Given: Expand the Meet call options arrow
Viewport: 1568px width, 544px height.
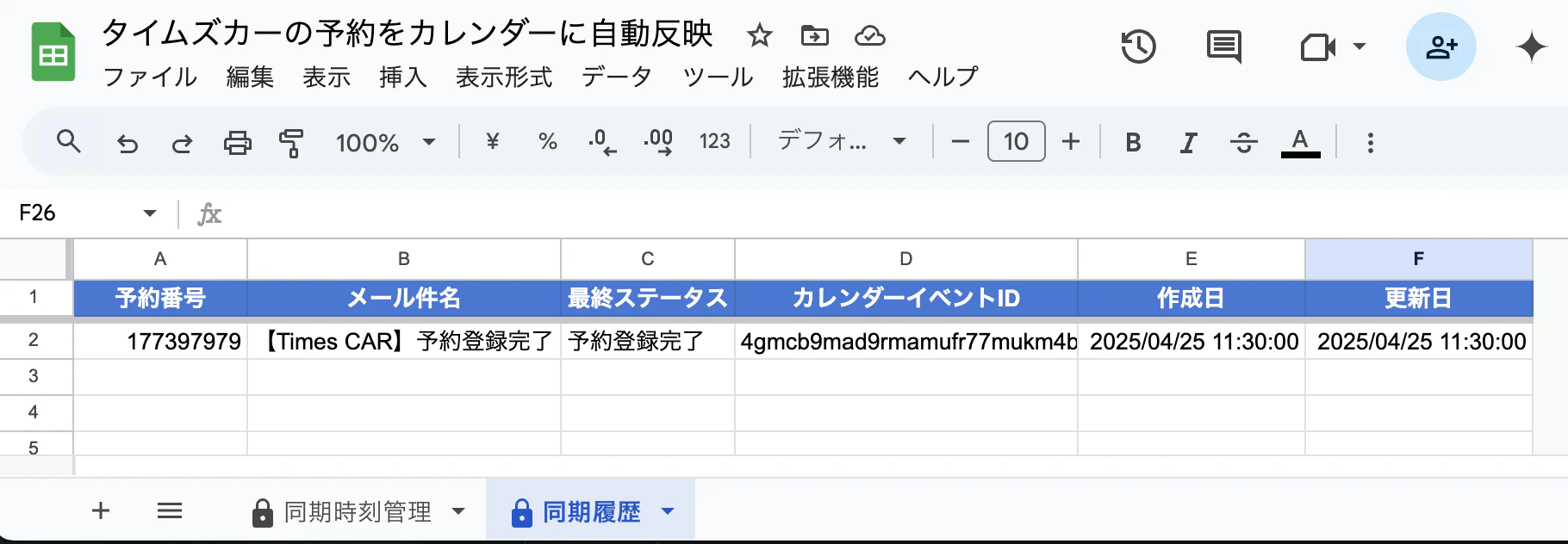Looking at the screenshot, I should [1360, 46].
